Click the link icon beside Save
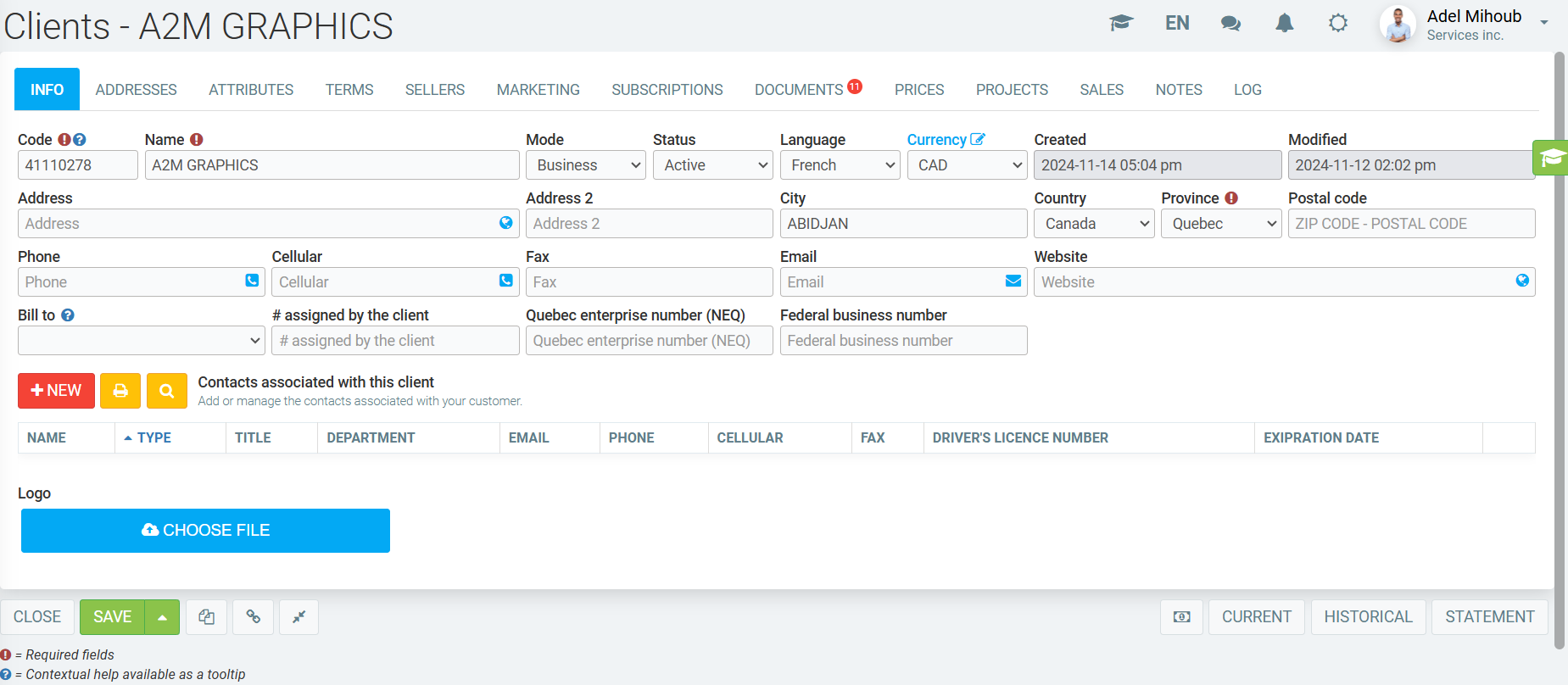This screenshot has height=685, width=1568. pyautogui.click(x=254, y=617)
